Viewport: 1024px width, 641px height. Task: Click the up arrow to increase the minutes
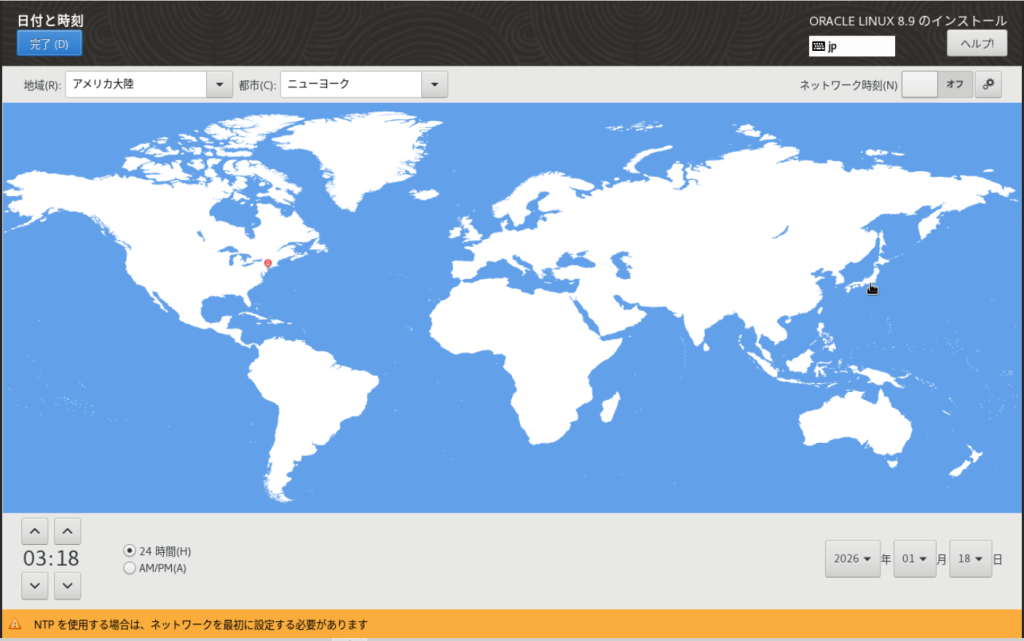[x=67, y=530]
